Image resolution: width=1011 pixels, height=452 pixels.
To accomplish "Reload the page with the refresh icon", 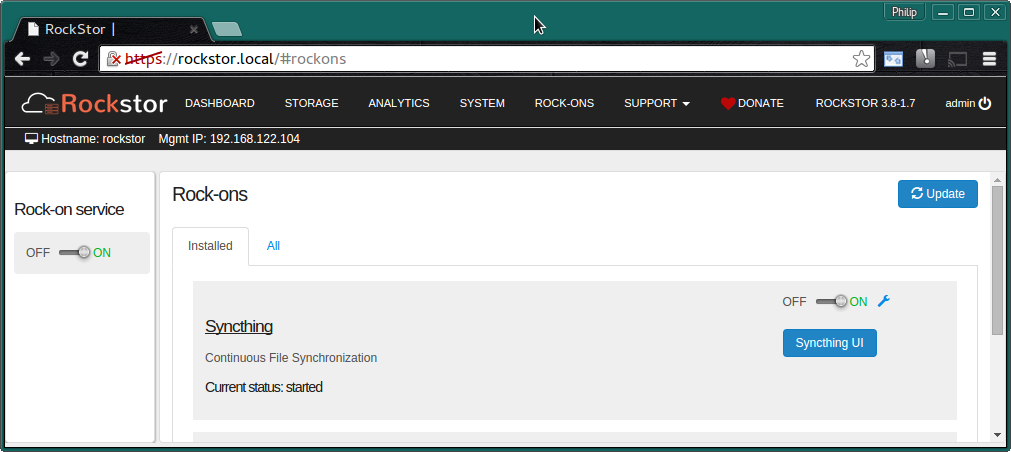I will coord(80,59).
